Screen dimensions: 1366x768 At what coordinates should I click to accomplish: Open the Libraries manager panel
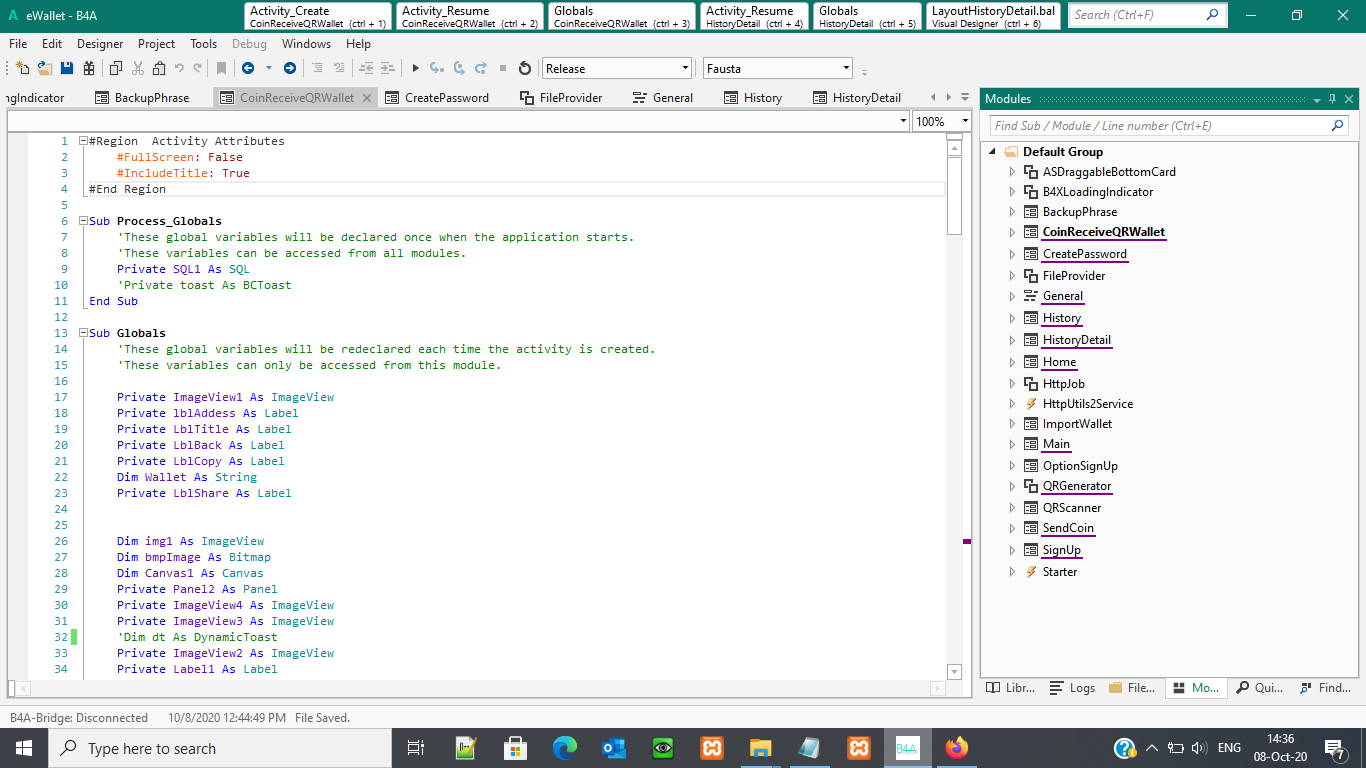point(1010,687)
